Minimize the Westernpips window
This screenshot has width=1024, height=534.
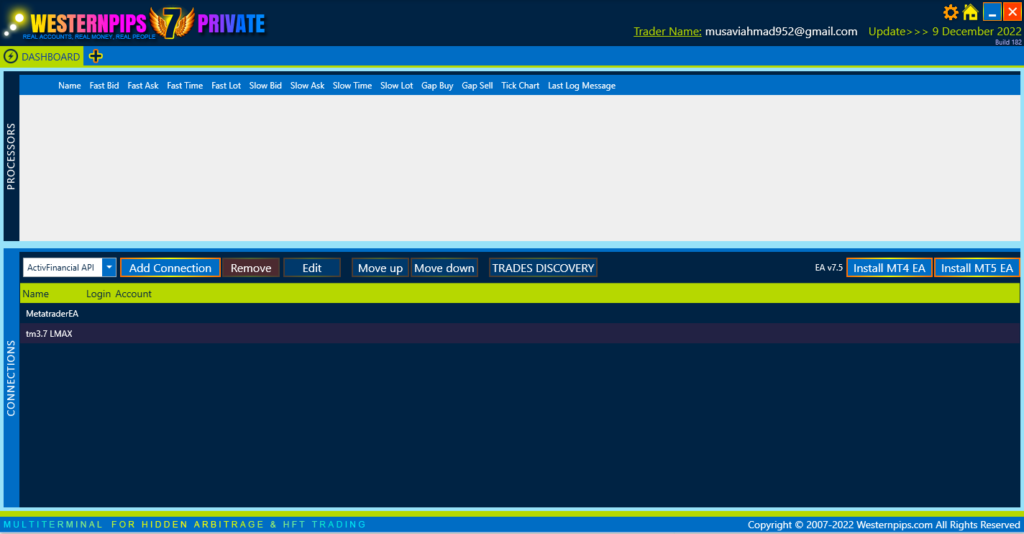pos(992,12)
